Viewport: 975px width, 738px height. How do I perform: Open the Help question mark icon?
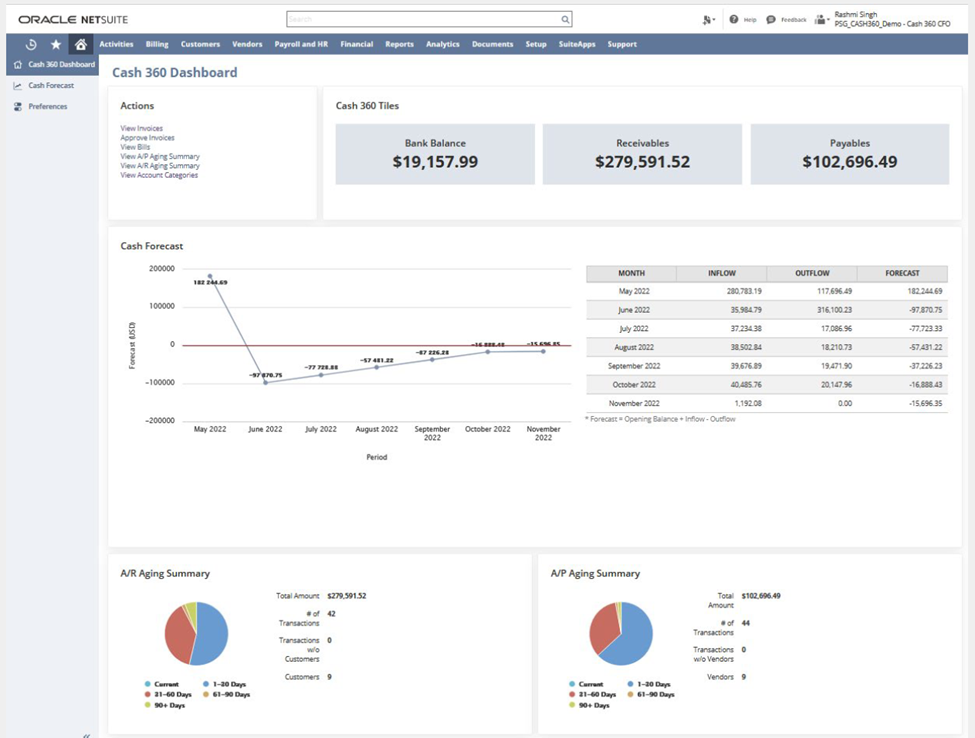point(734,19)
